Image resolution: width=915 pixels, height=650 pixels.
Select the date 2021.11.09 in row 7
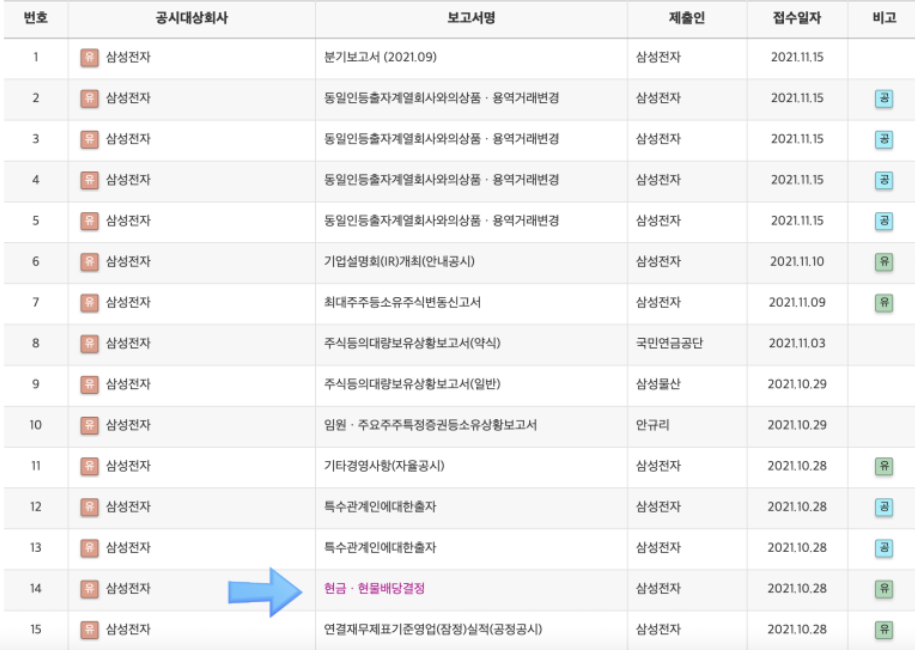pyautogui.click(x=797, y=302)
